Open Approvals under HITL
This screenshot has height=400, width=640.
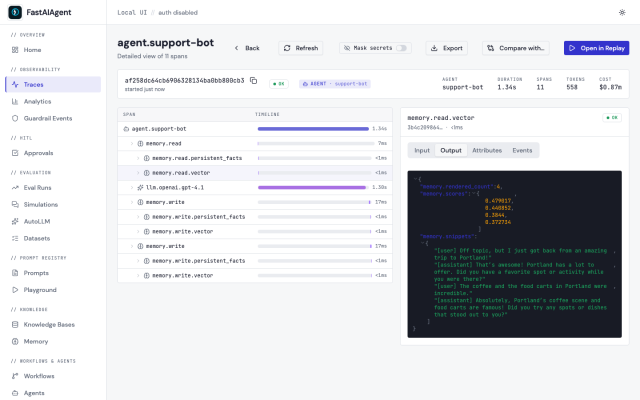[53, 153]
